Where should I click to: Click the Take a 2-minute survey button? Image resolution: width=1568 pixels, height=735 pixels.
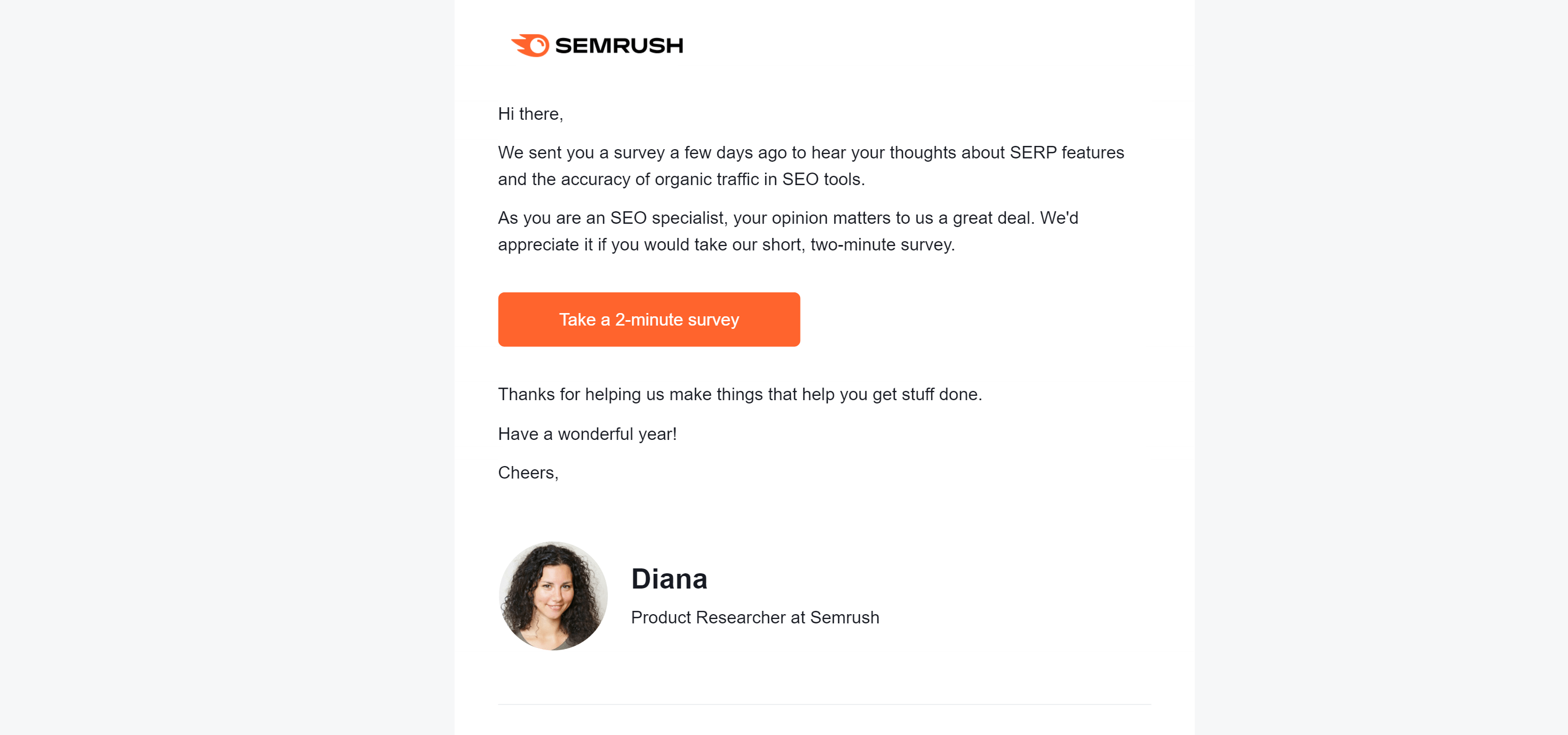(x=649, y=320)
